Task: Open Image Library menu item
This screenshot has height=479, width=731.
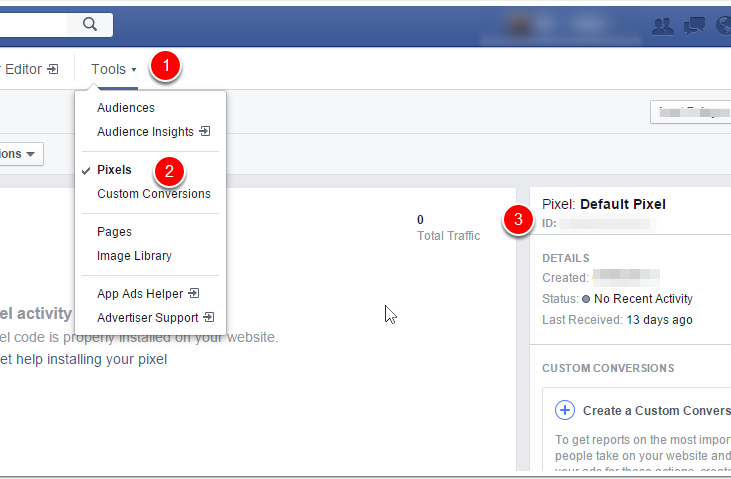Action: [134, 256]
